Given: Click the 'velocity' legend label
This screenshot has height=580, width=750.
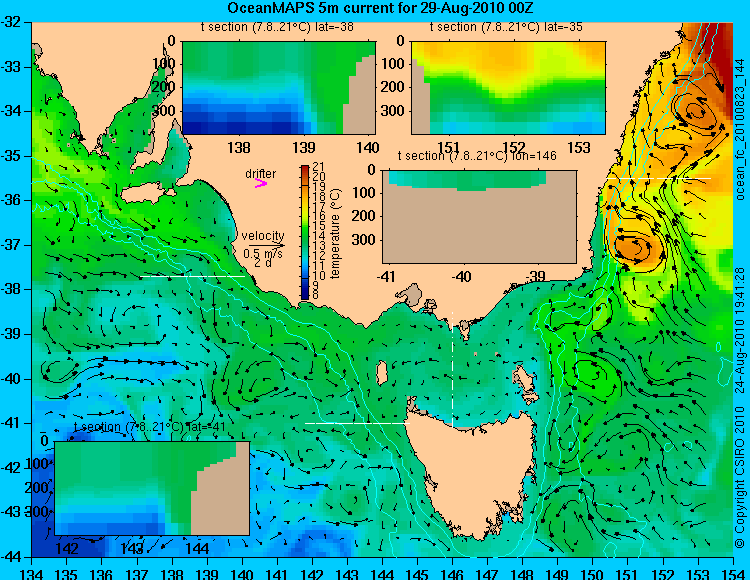Looking at the screenshot, I should point(263,236).
